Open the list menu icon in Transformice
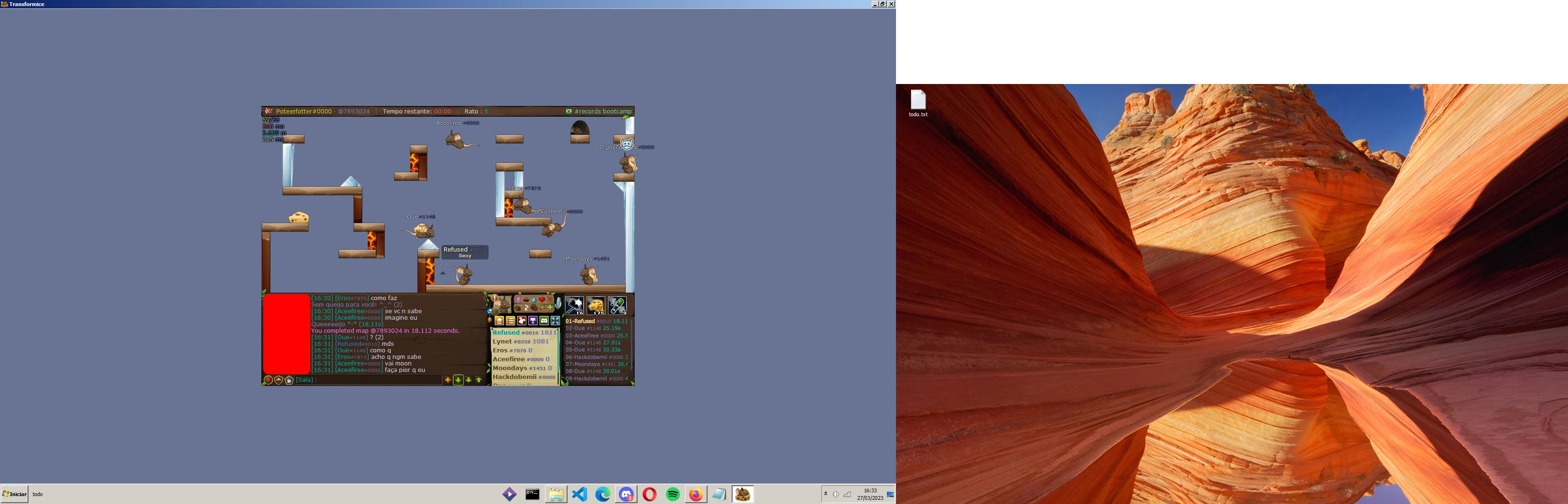1568x504 pixels. click(510, 321)
